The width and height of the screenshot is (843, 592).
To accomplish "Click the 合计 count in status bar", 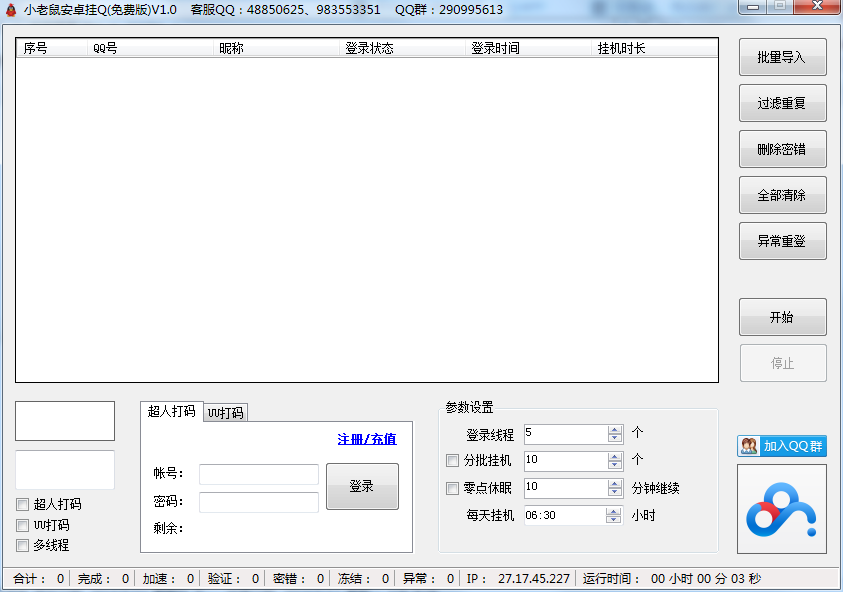I will (38, 579).
